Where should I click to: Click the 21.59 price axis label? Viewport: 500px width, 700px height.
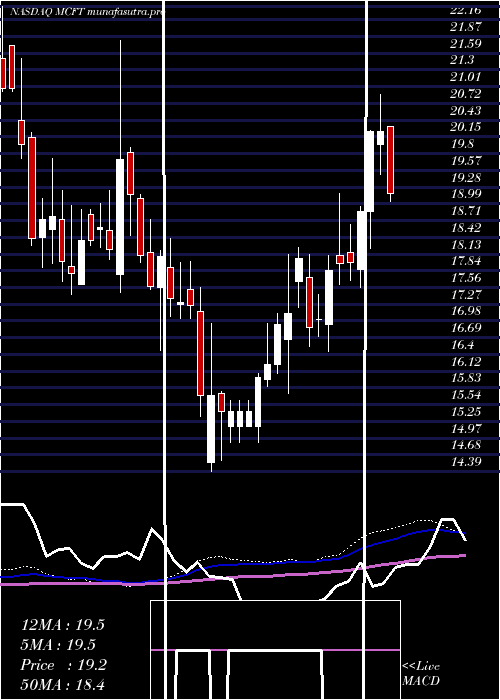[x=466, y=44]
